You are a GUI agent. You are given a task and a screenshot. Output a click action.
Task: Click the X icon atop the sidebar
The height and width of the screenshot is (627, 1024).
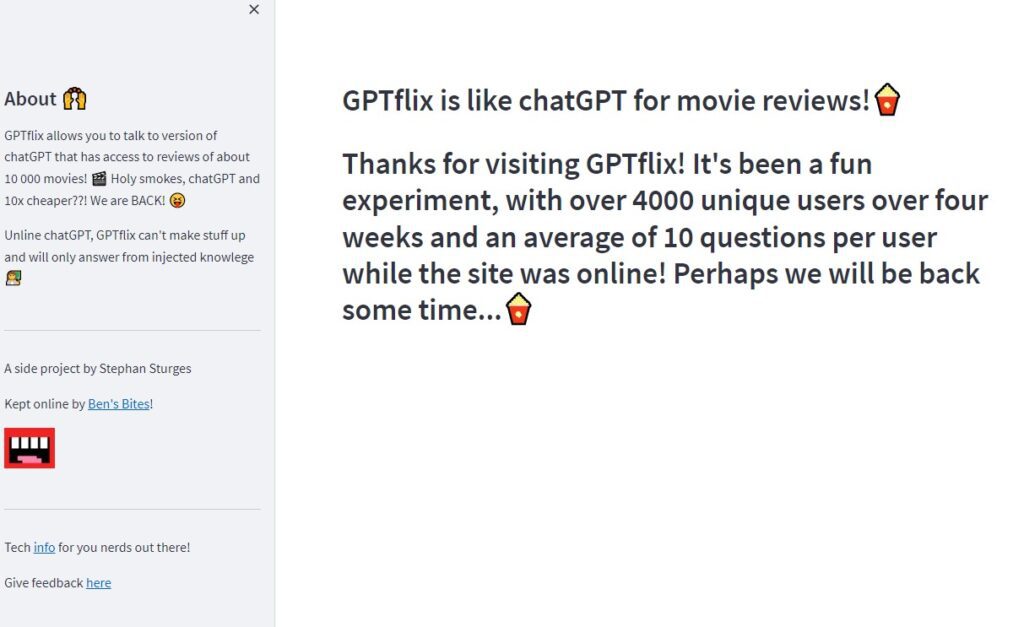click(253, 9)
